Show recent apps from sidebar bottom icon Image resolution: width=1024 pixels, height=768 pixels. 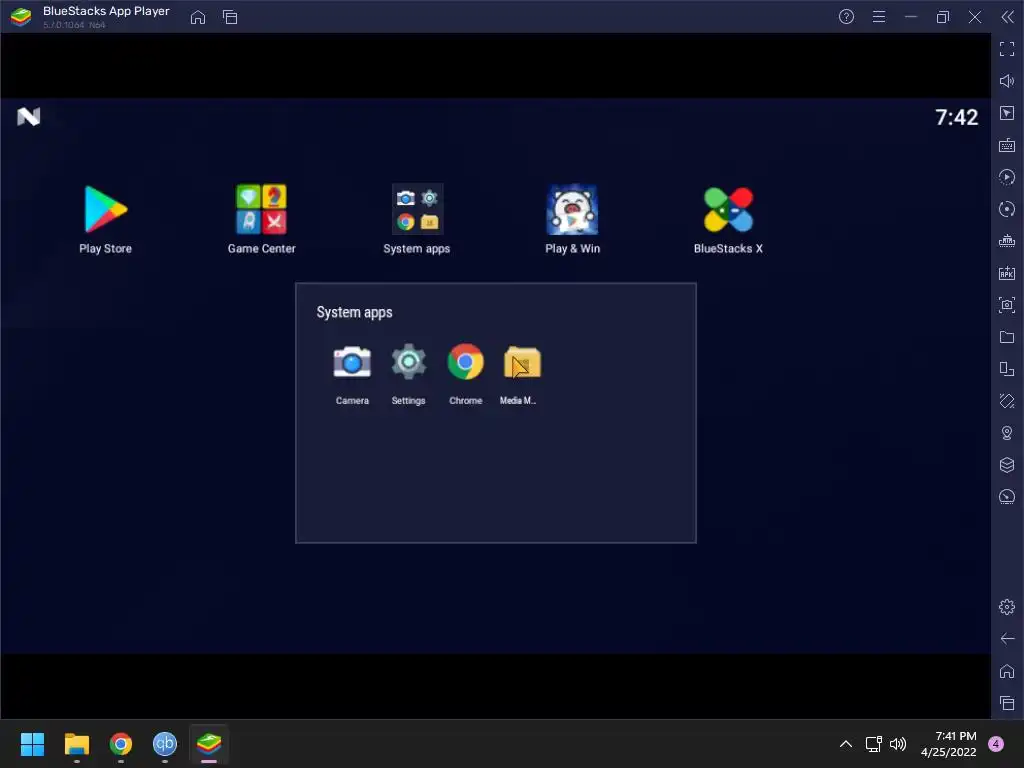coord(1007,703)
